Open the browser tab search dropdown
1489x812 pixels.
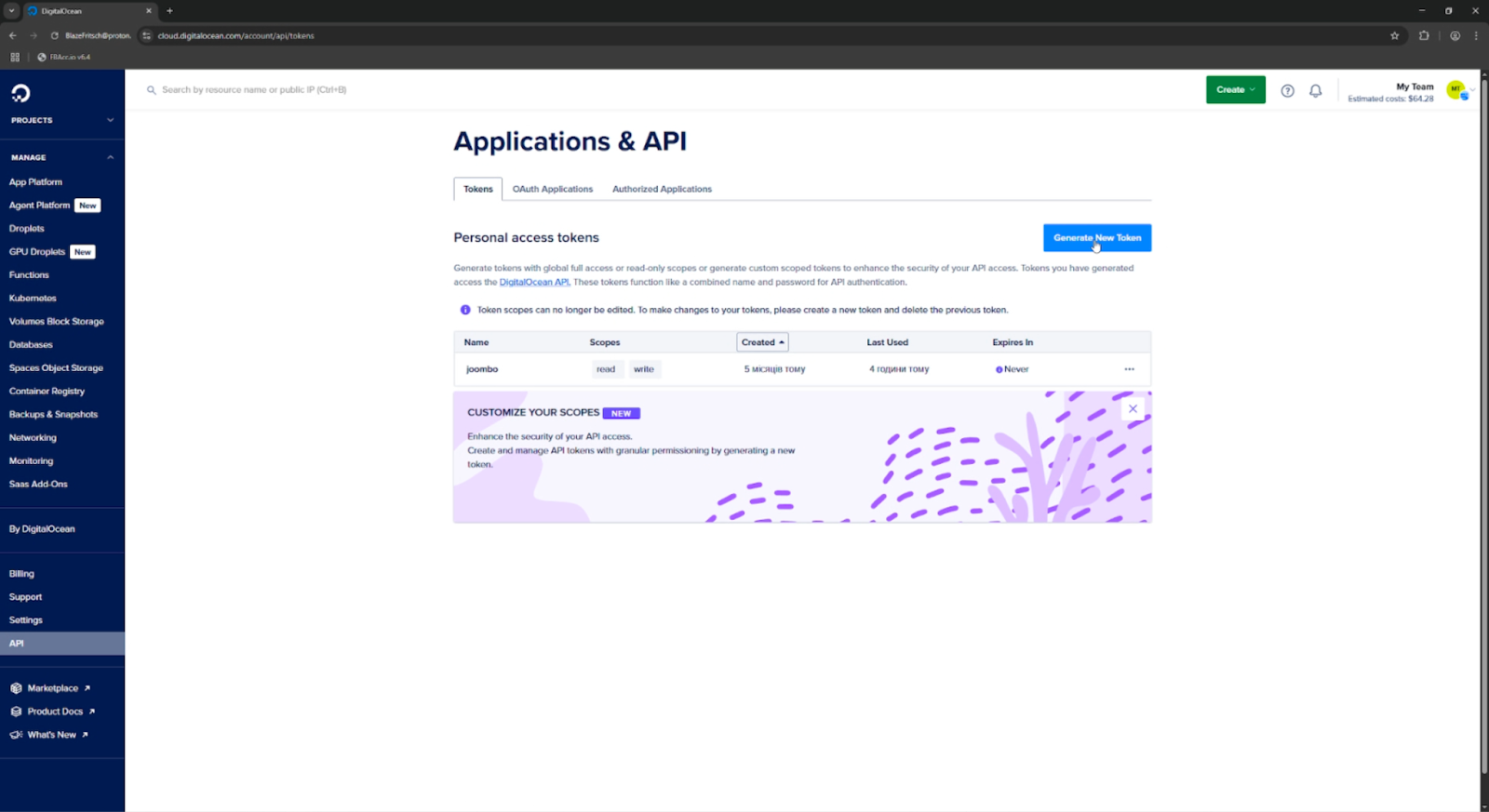point(11,11)
